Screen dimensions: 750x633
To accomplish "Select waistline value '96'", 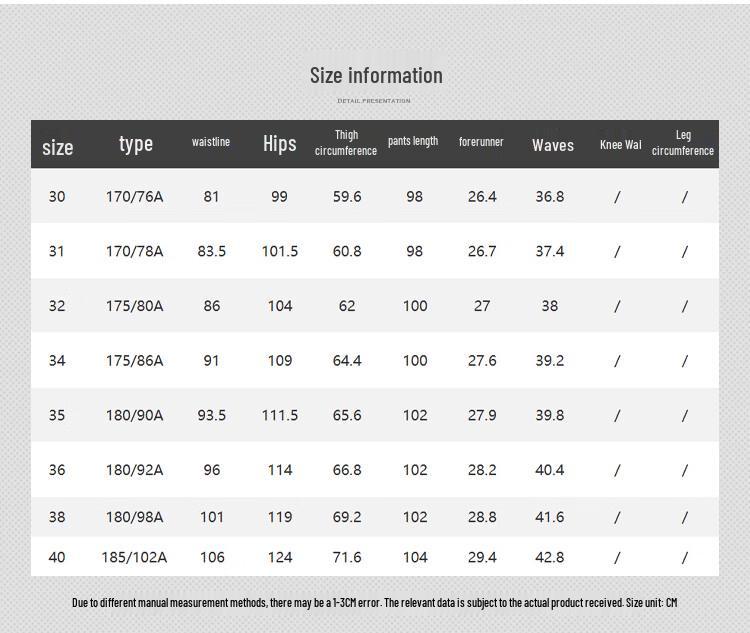I will tap(211, 470).
